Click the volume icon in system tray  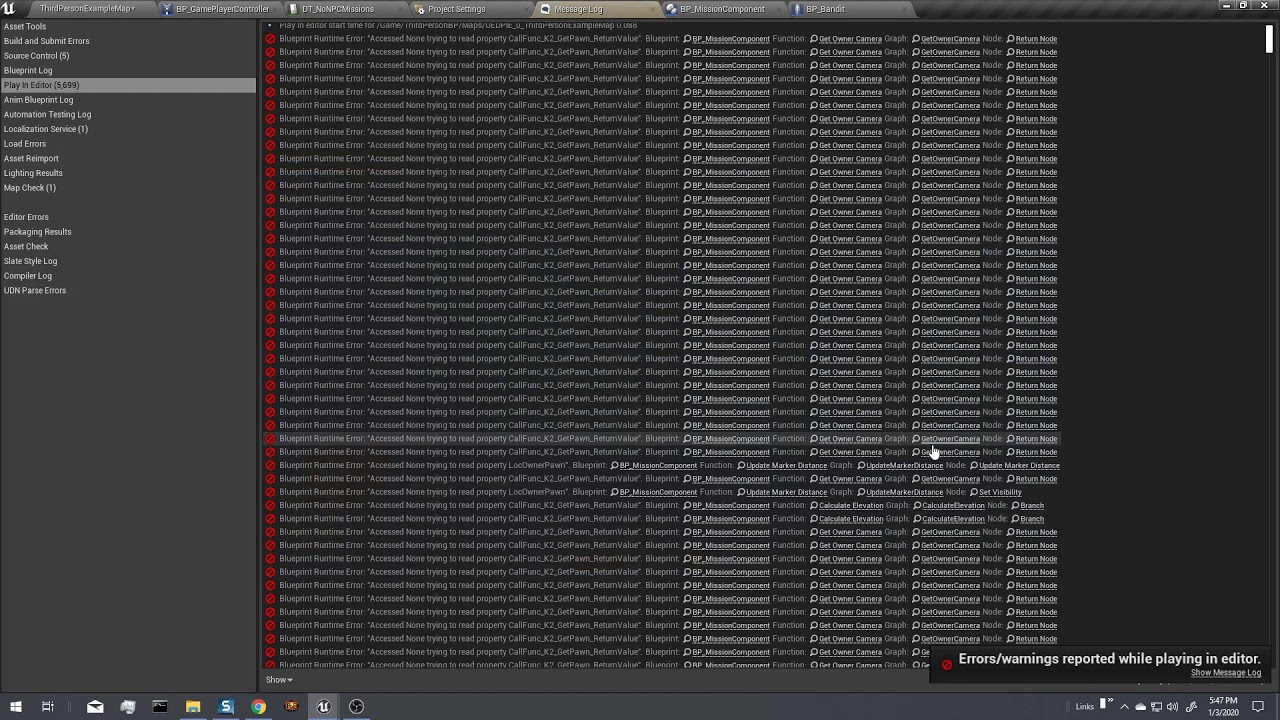(x=1172, y=707)
